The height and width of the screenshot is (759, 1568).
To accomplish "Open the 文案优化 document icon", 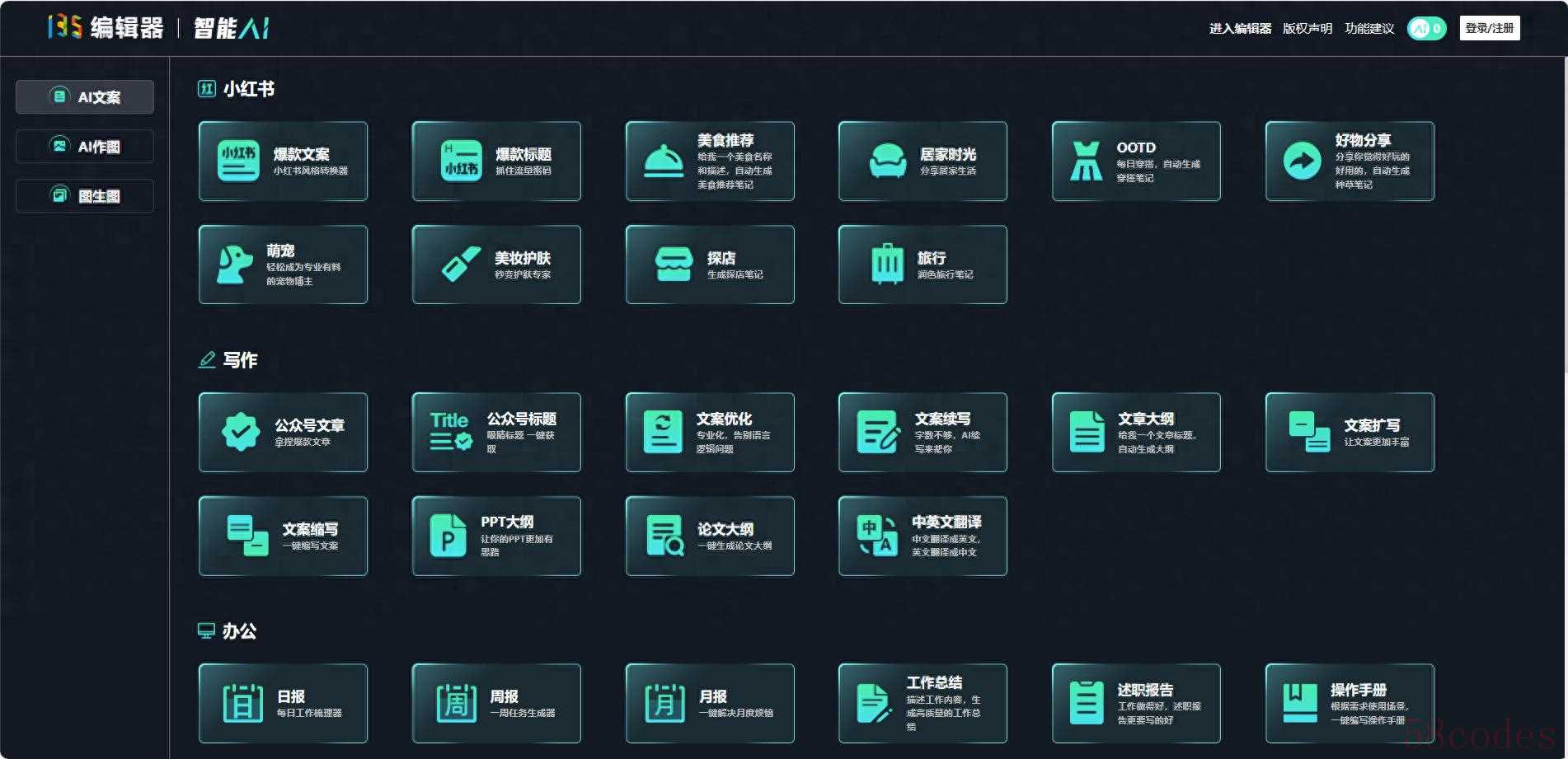I will (x=663, y=432).
